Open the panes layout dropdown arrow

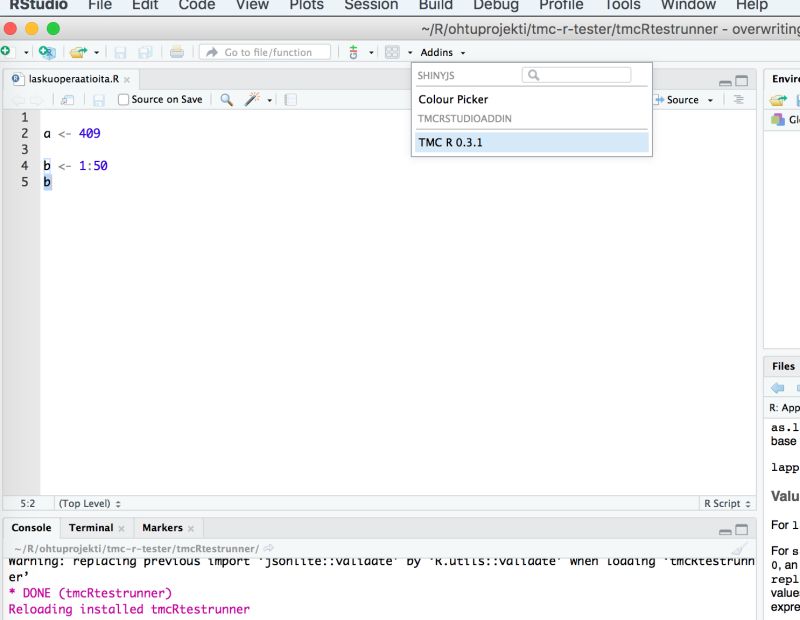[x=410, y=52]
